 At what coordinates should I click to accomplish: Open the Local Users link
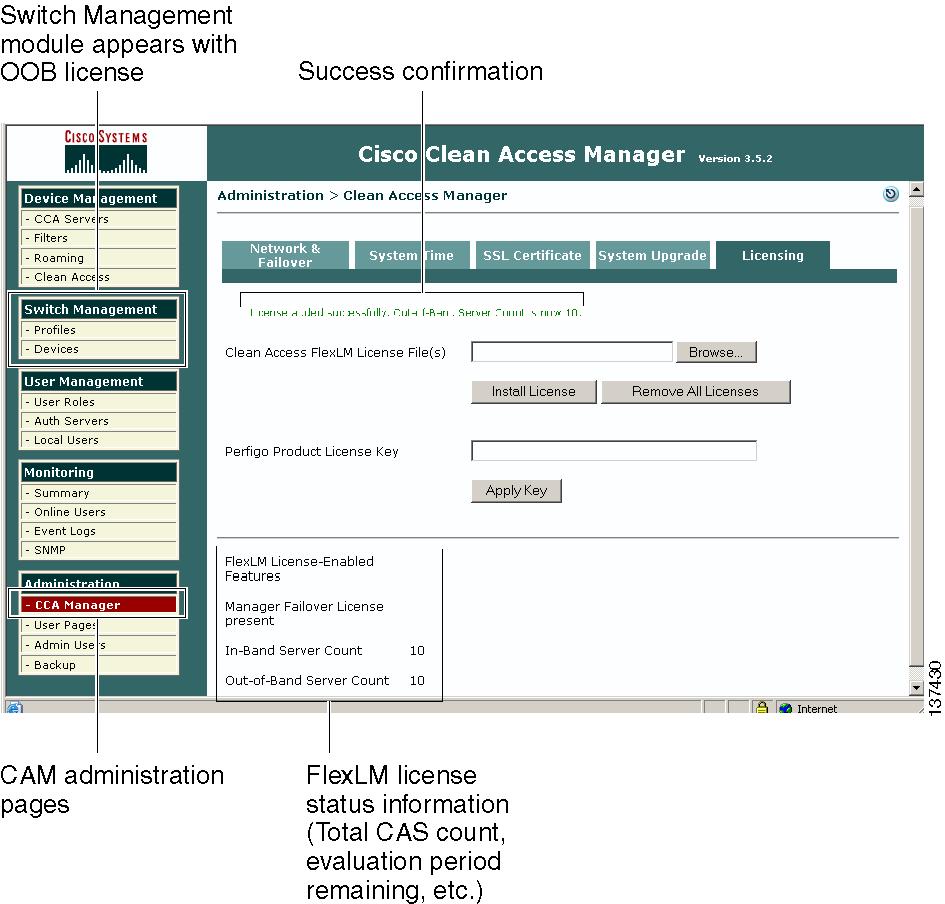coord(99,440)
